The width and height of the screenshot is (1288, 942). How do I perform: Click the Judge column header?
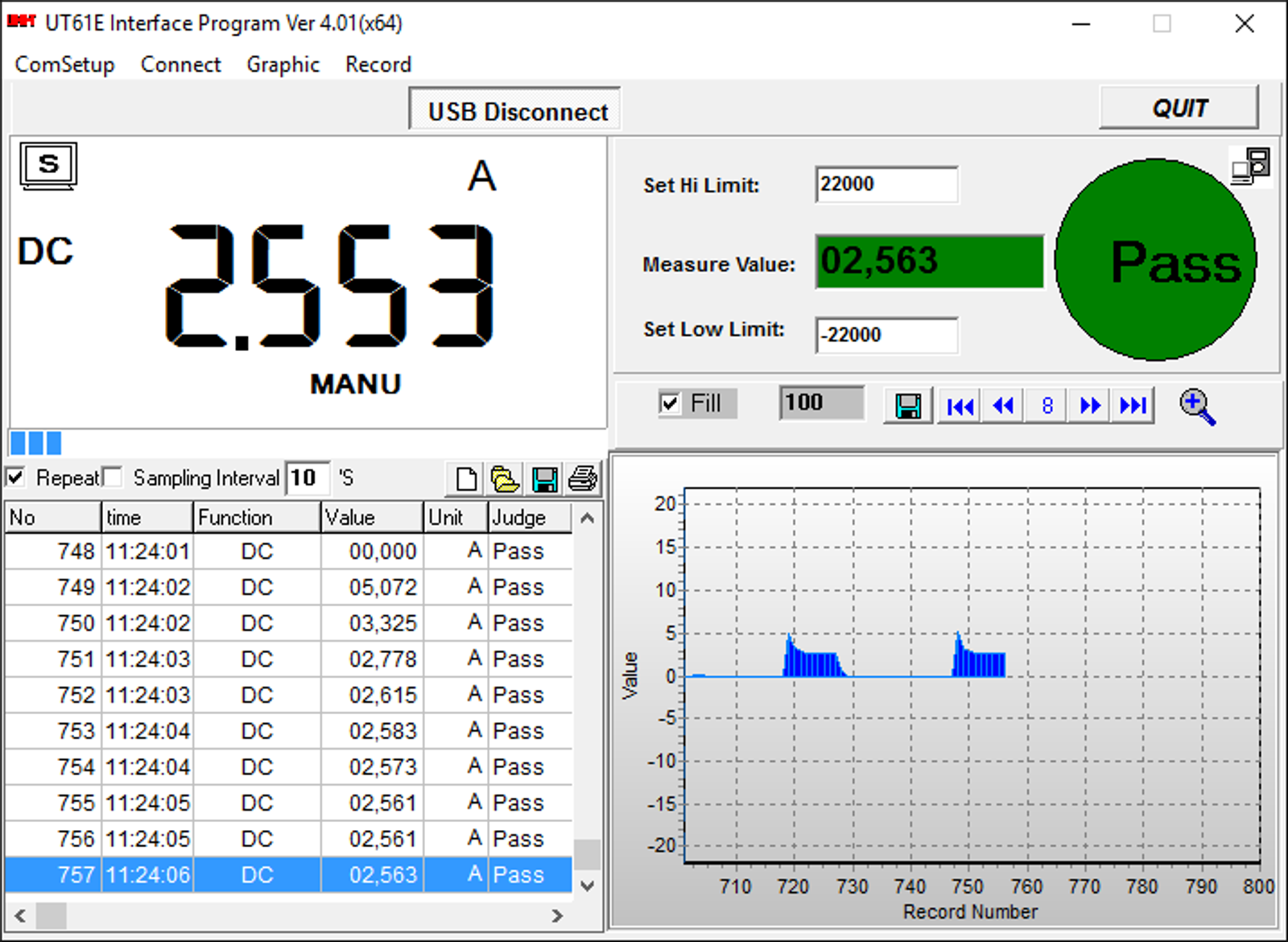point(530,517)
